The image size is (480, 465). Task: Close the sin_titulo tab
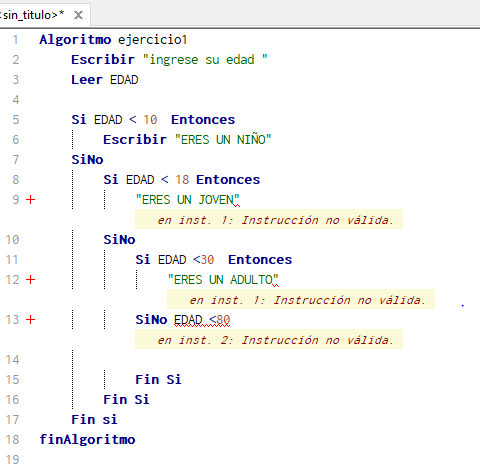coord(78,15)
